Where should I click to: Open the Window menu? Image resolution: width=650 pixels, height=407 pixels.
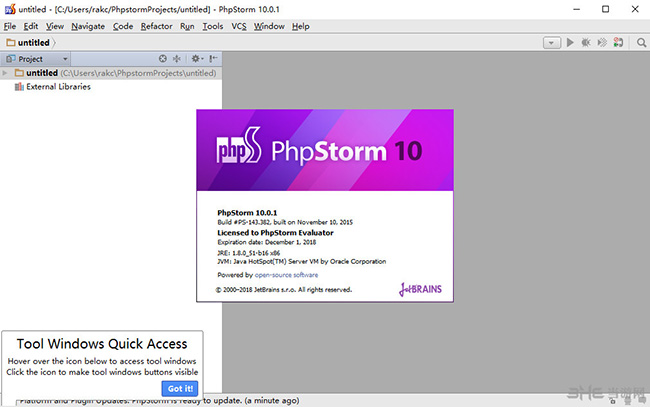[269, 27]
